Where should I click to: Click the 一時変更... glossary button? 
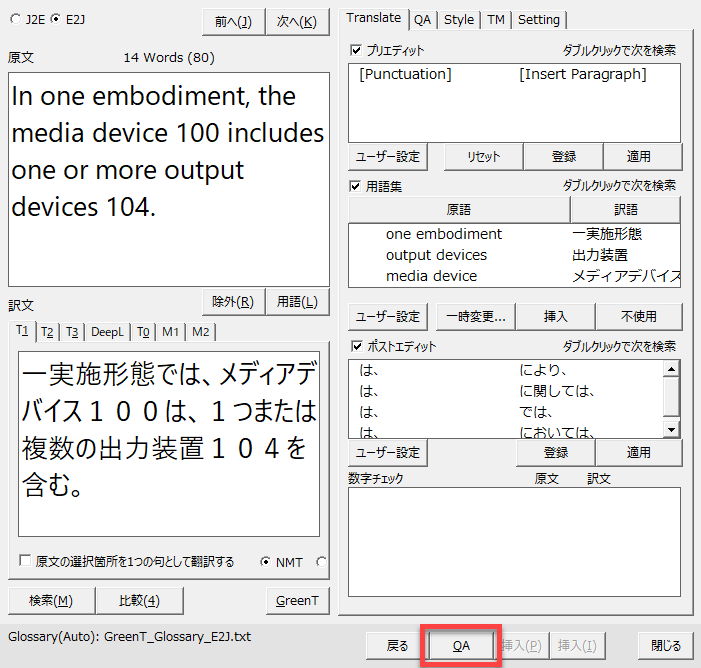[473, 316]
